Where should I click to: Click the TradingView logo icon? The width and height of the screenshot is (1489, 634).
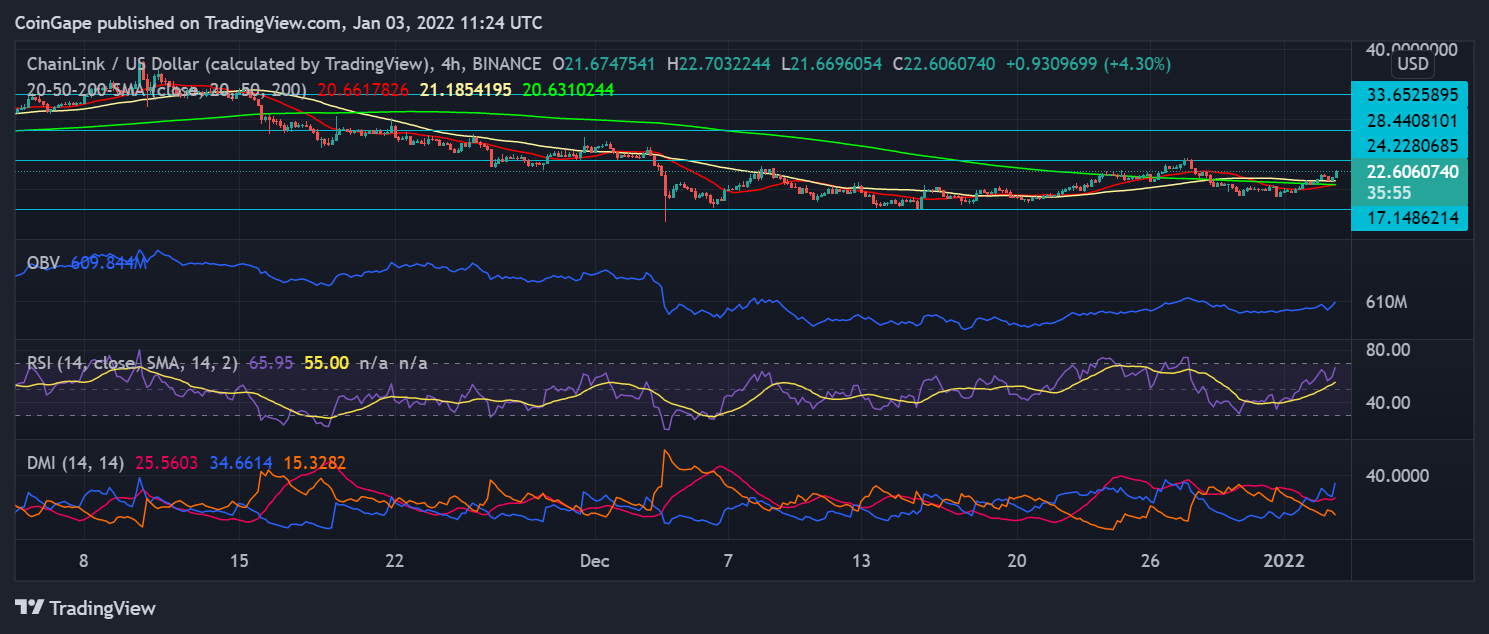pos(30,607)
